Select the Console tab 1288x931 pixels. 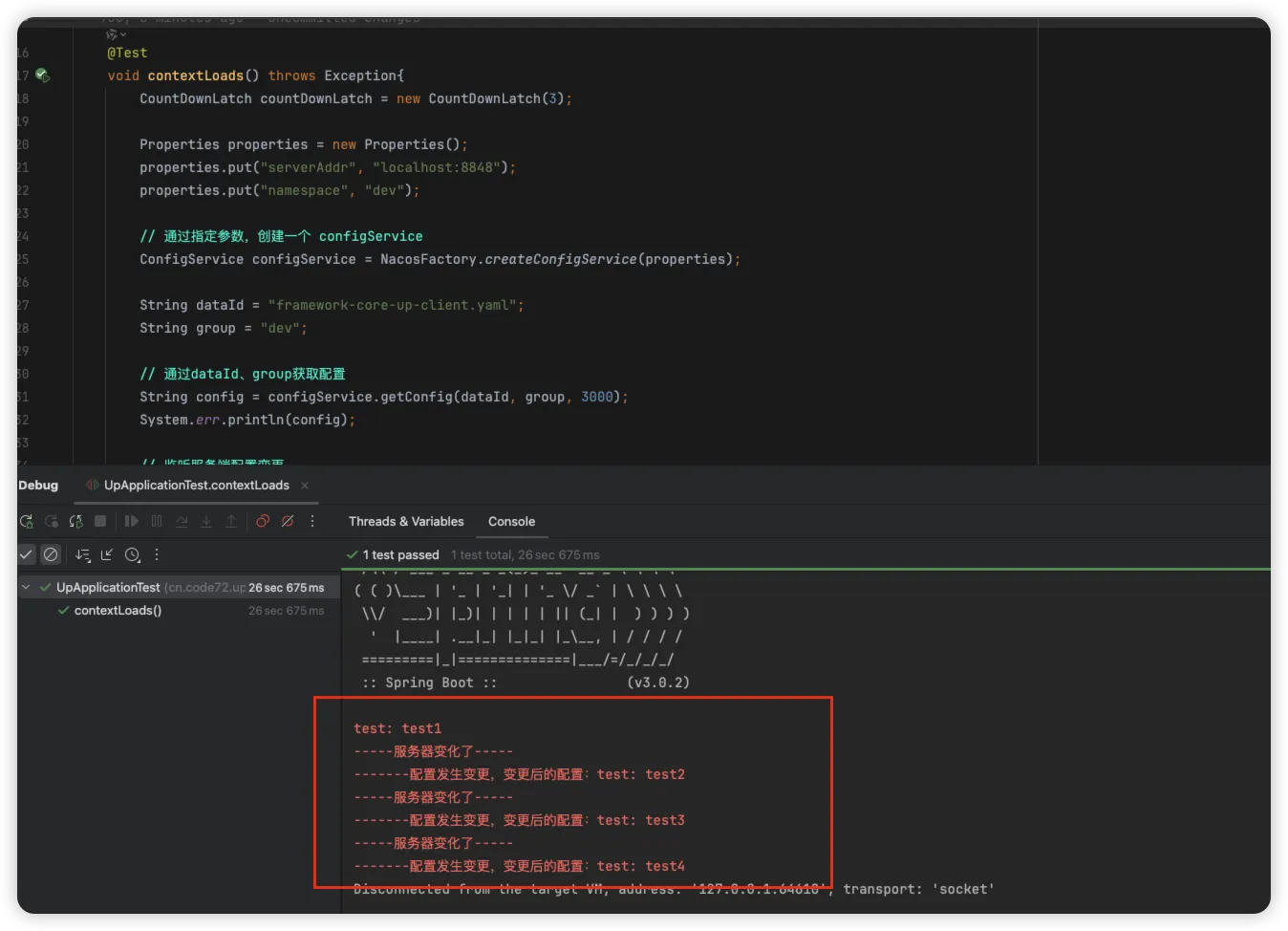(x=511, y=522)
